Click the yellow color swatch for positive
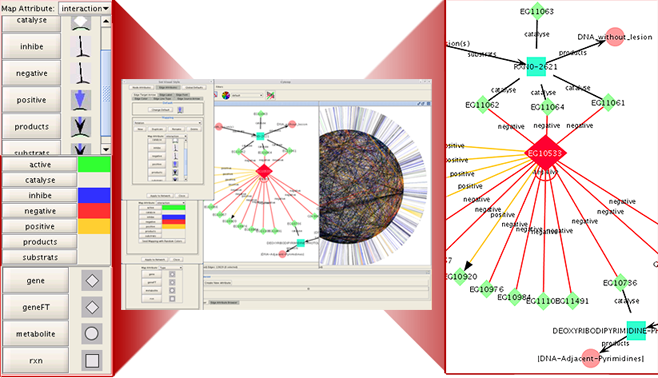This screenshot has height=378, width=658. click(x=94, y=226)
